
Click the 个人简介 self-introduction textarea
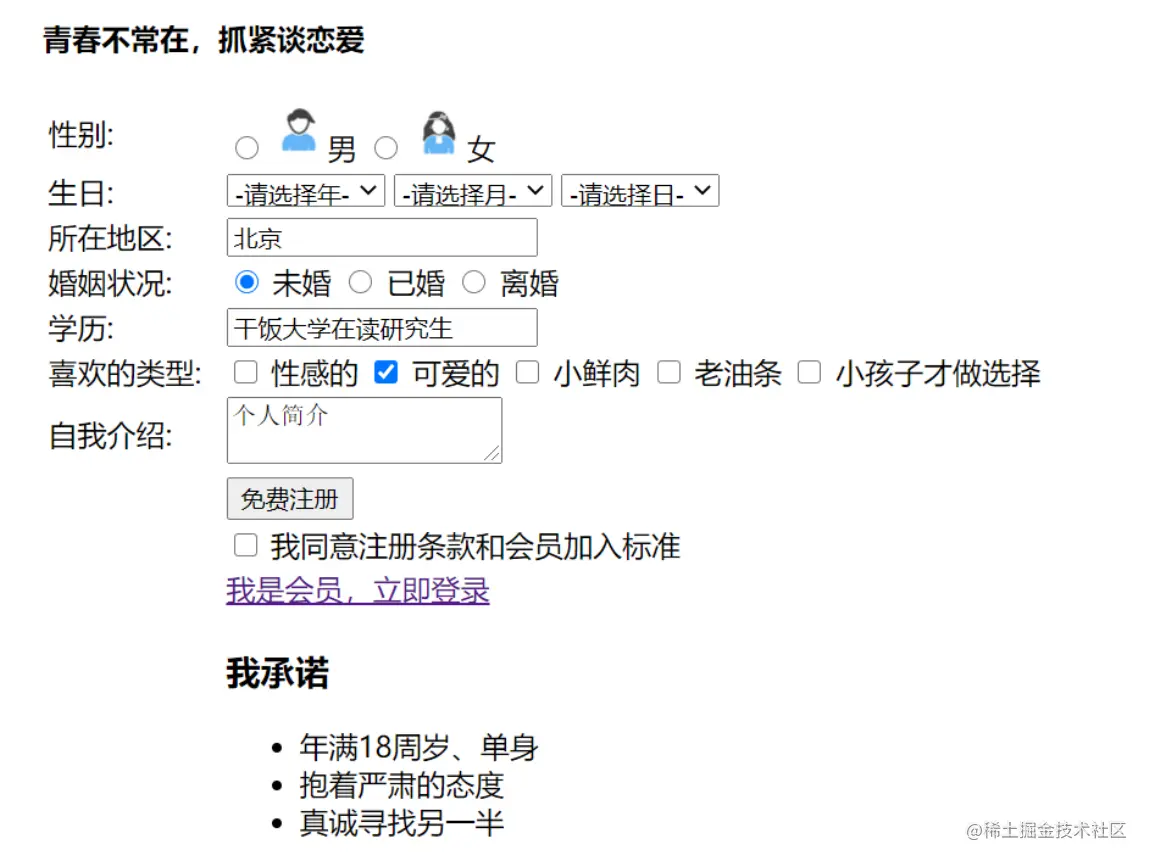(x=365, y=431)
